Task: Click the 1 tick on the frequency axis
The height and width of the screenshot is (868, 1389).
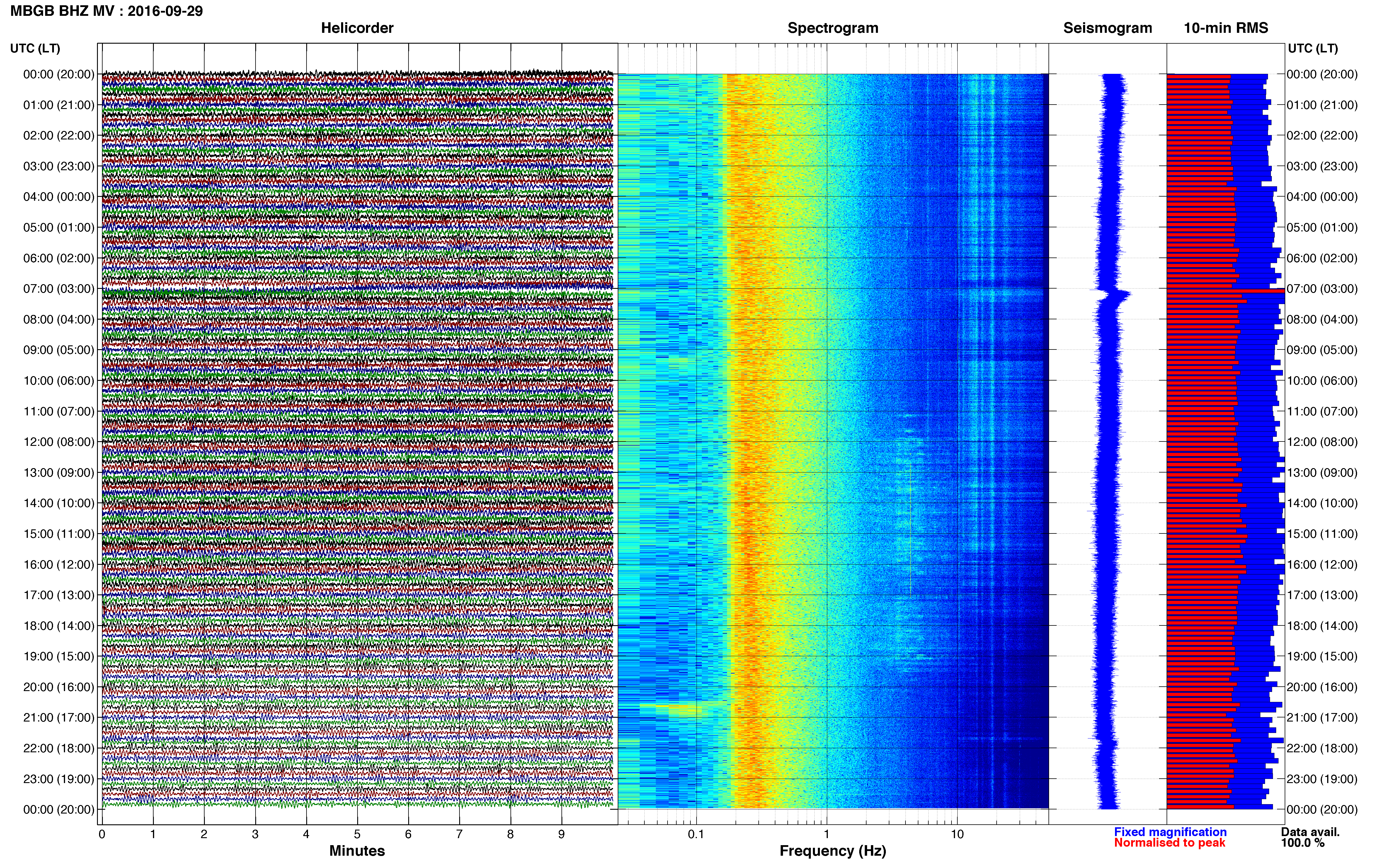Action: click(x=827, y=834)
